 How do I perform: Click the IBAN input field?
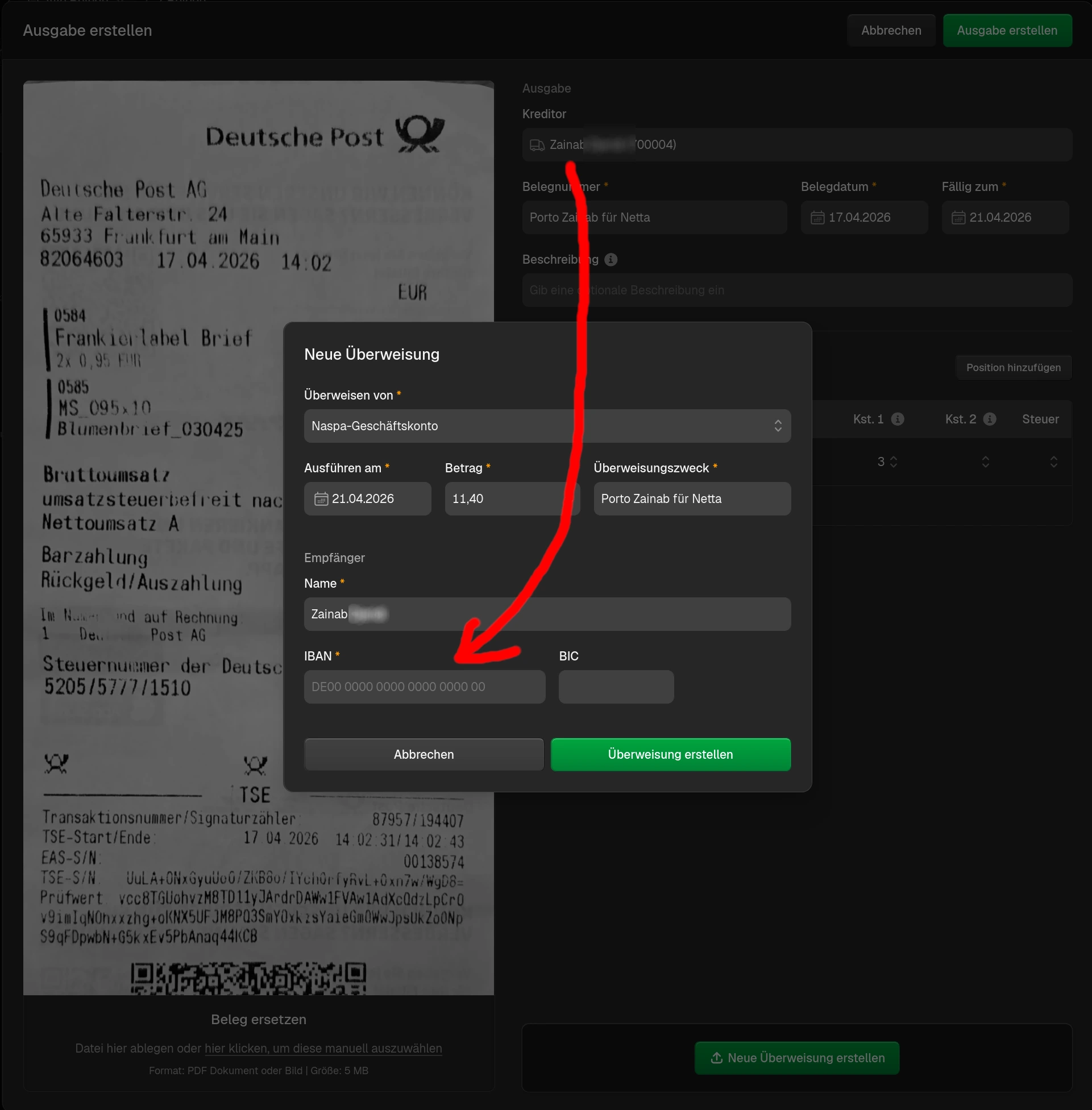click(x=425, y=687)
